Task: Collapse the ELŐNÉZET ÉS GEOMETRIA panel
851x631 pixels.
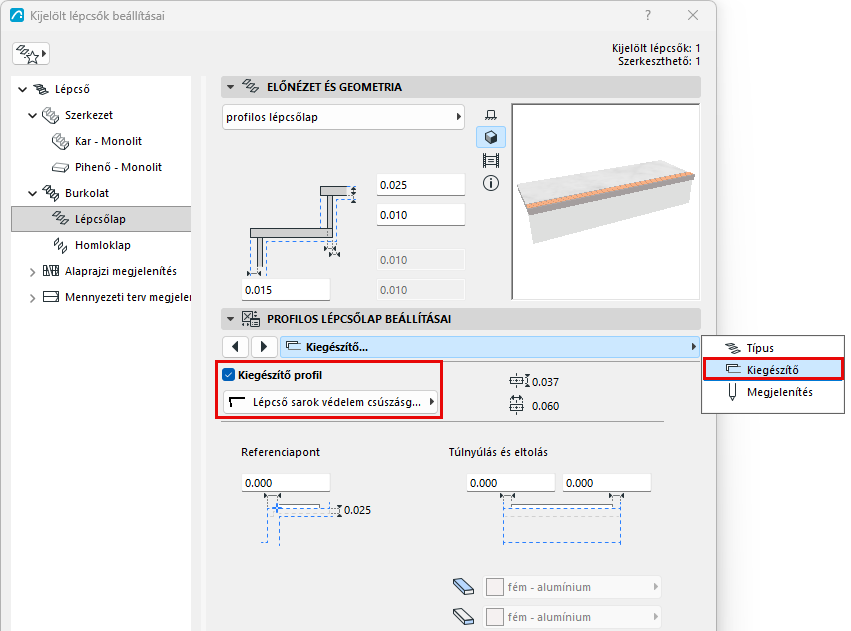Action: click(231, 87)
